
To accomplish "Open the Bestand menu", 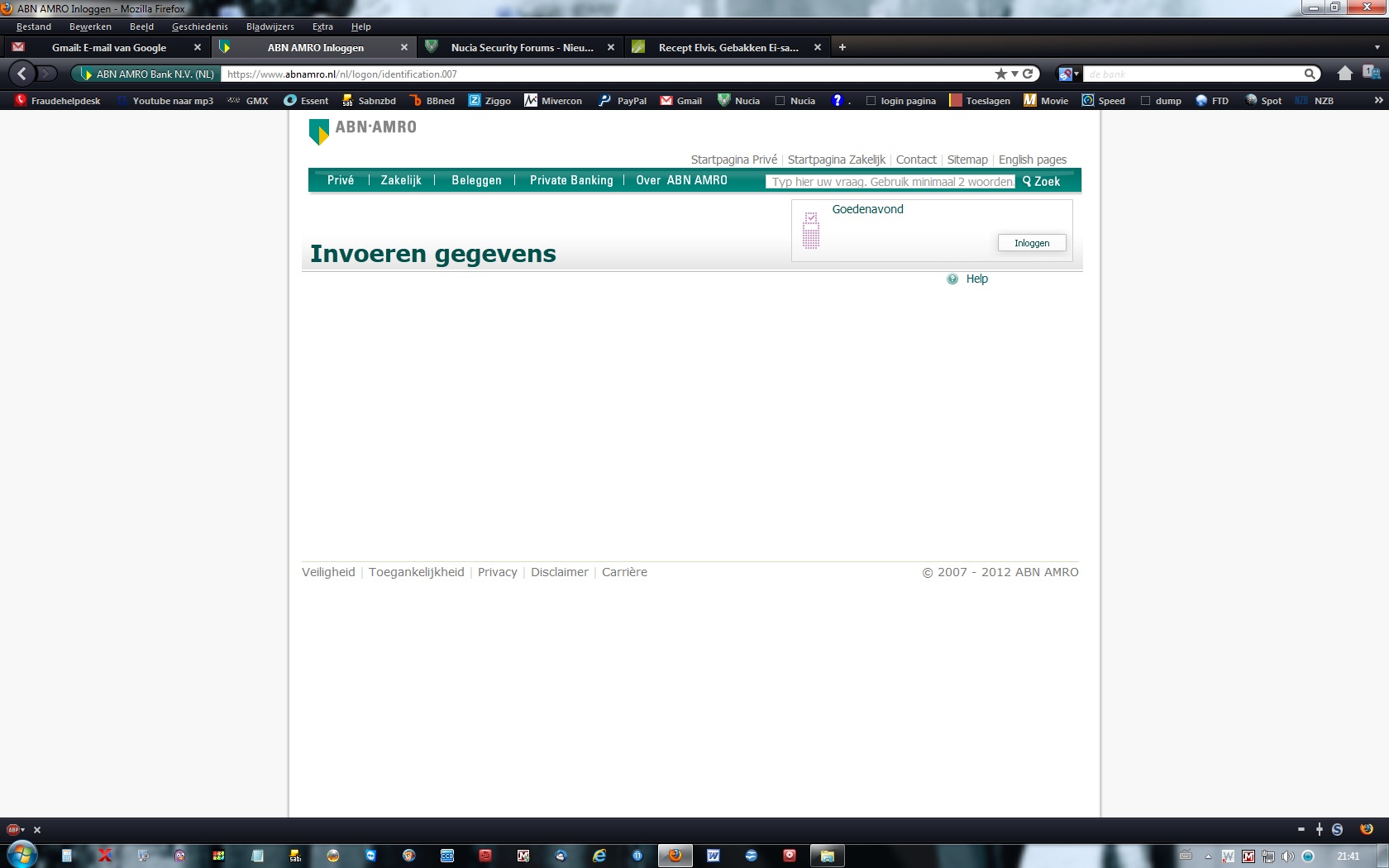I will (34, 26).
